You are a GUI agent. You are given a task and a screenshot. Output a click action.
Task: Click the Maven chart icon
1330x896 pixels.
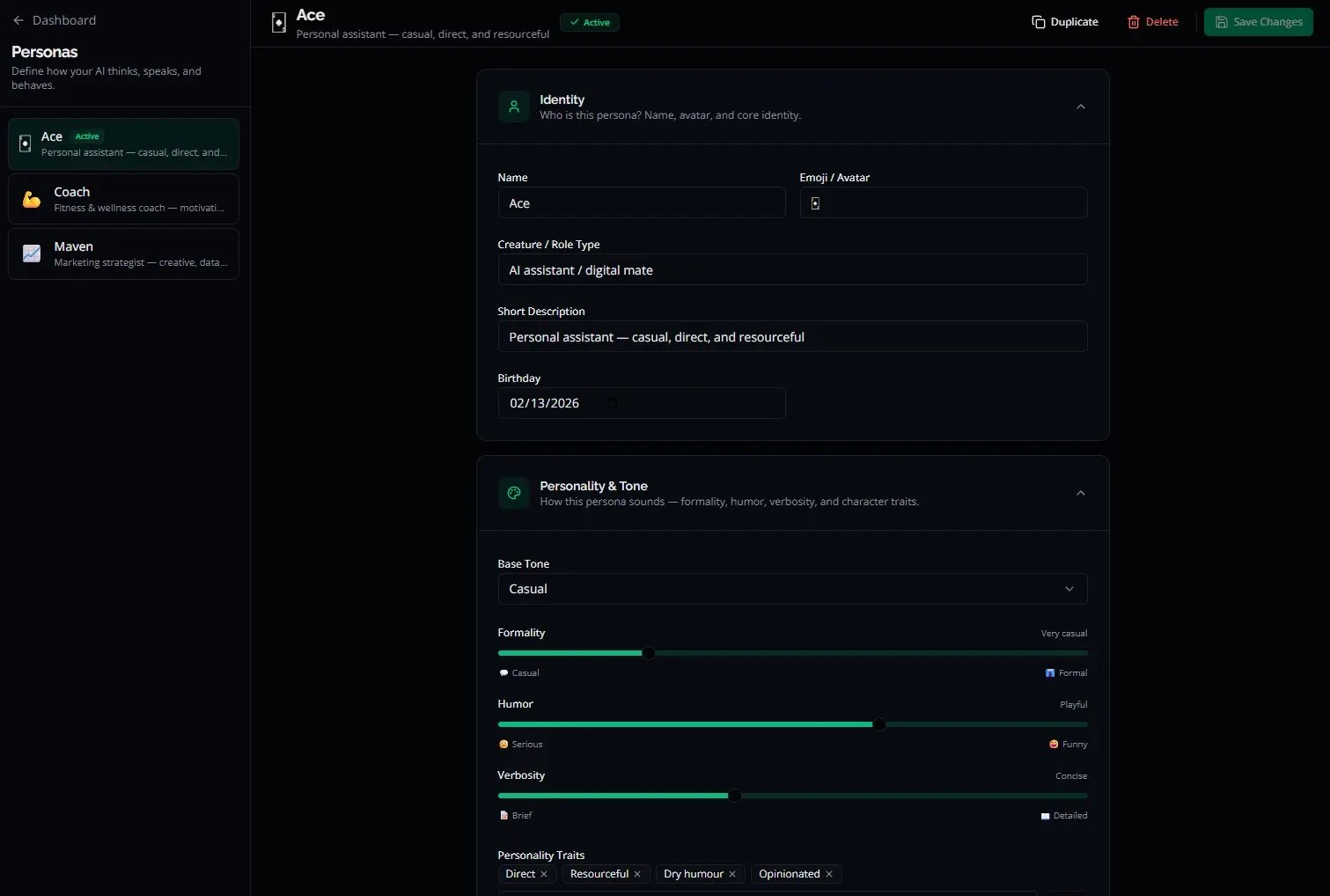[32, 253]
